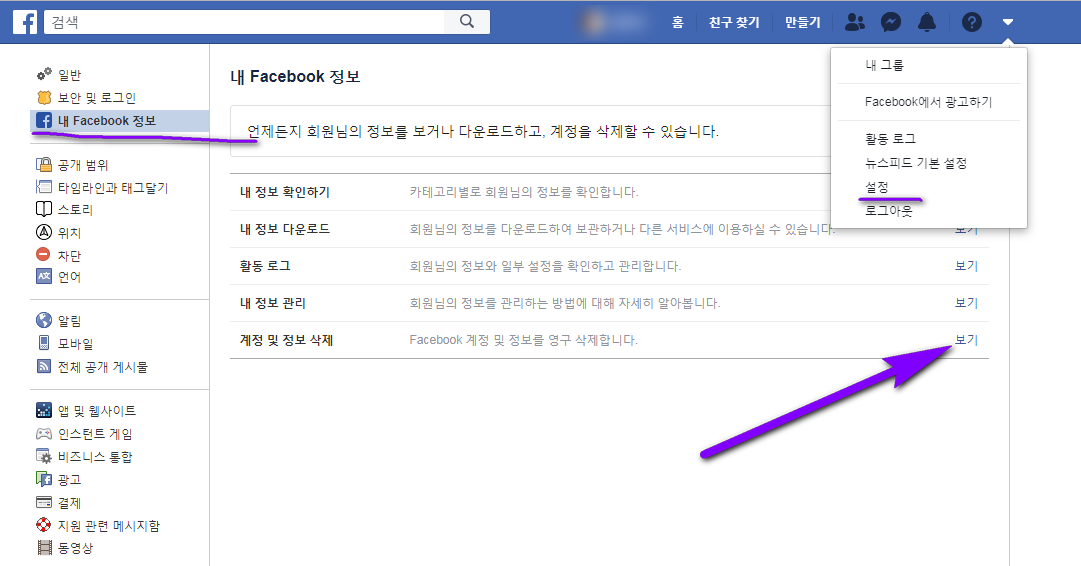Click the shield icon beside 보안 및 로그인
Image resolution: width=1081 pixels, height=566 pixels.
44,97
